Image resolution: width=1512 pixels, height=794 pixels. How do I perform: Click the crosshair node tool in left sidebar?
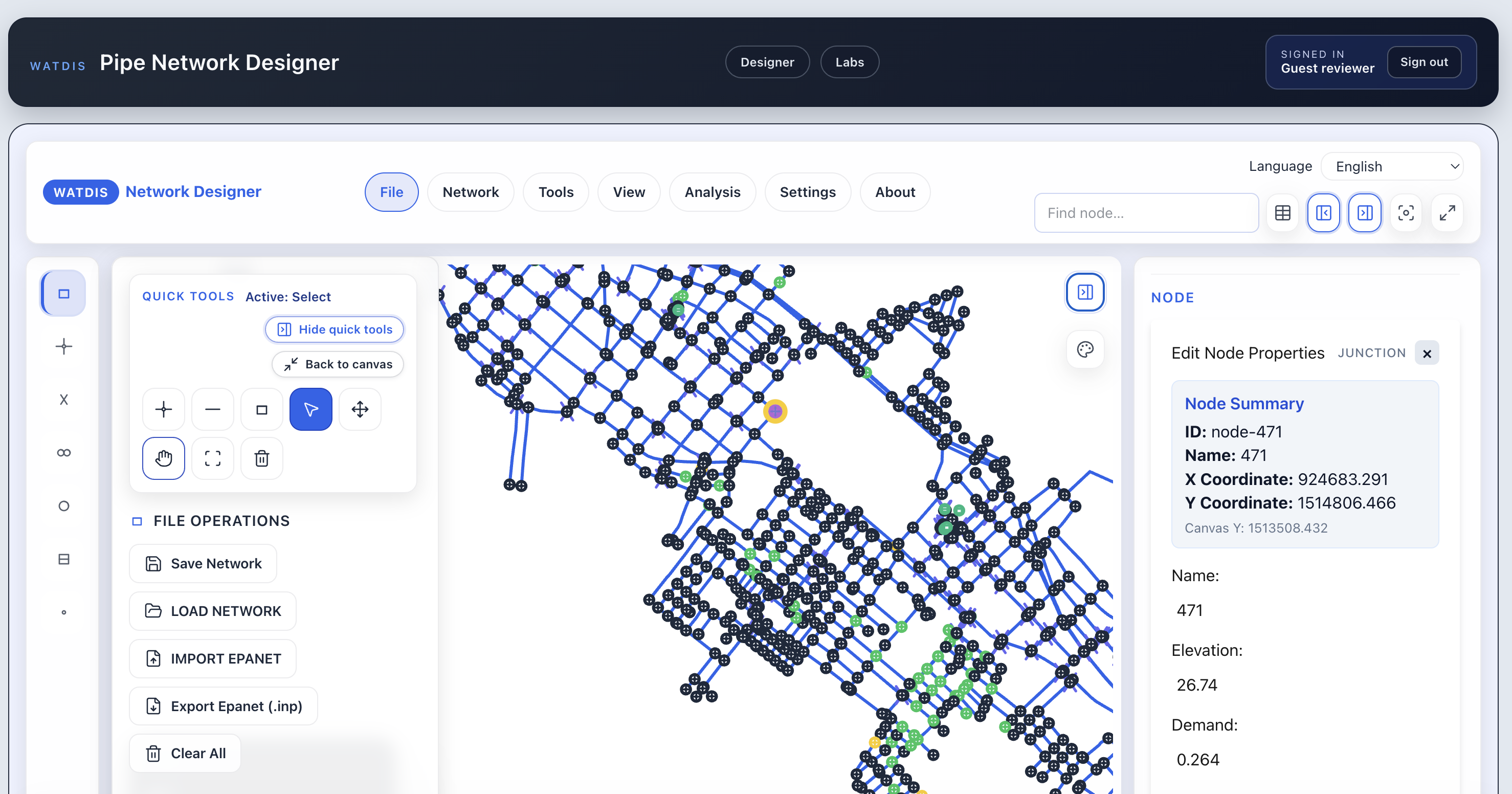click(x=63, y=346)
